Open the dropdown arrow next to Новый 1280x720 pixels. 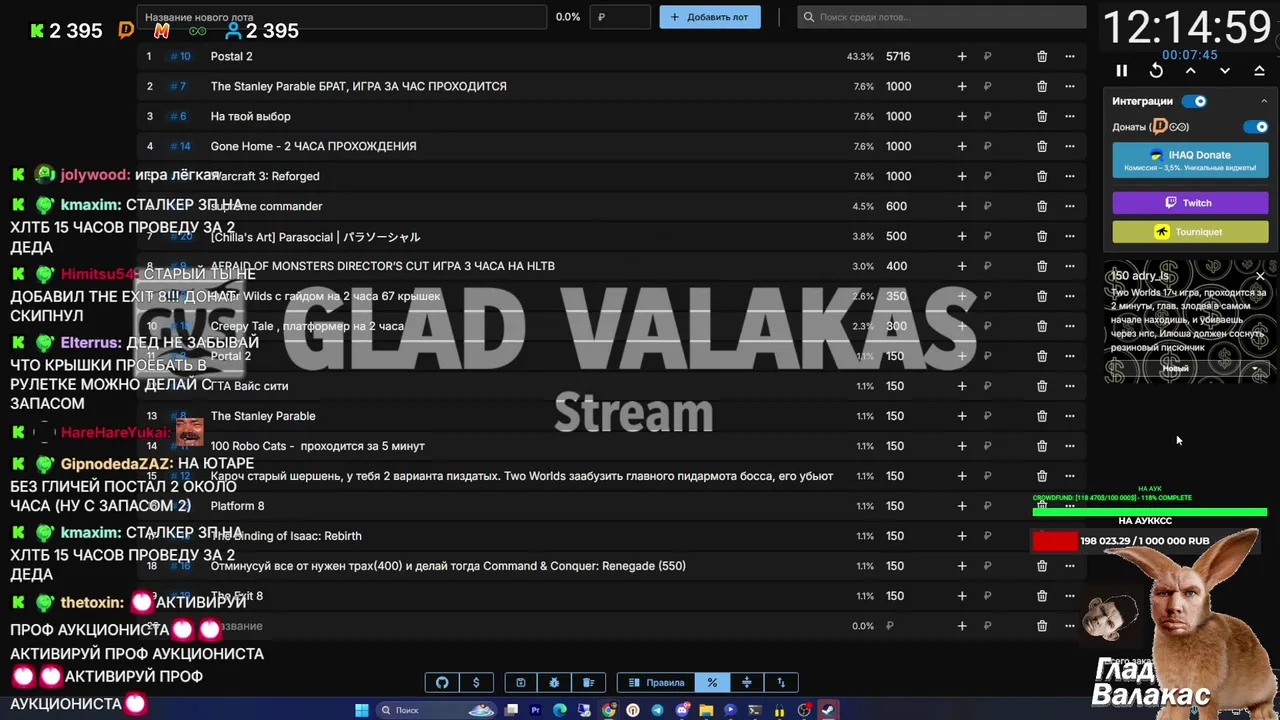tap(1255, 369)
